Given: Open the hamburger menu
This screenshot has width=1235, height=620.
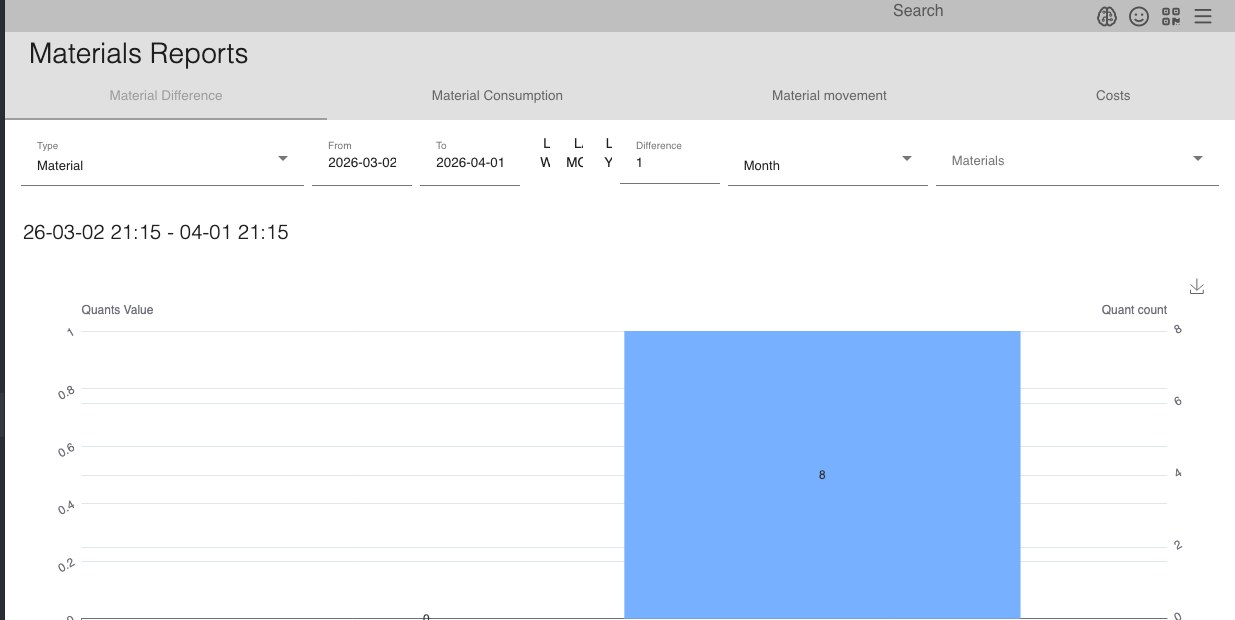Looking at the screenshot, I should (x=1203, y=17).
